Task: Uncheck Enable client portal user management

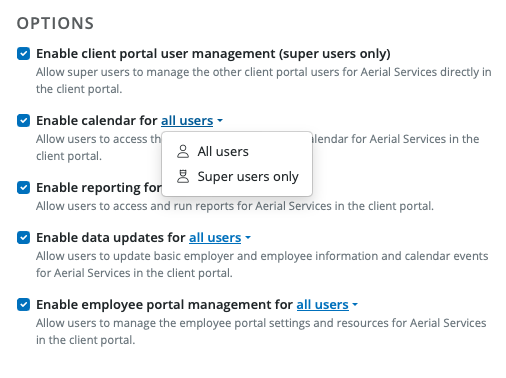Action: tap(23, 53)
